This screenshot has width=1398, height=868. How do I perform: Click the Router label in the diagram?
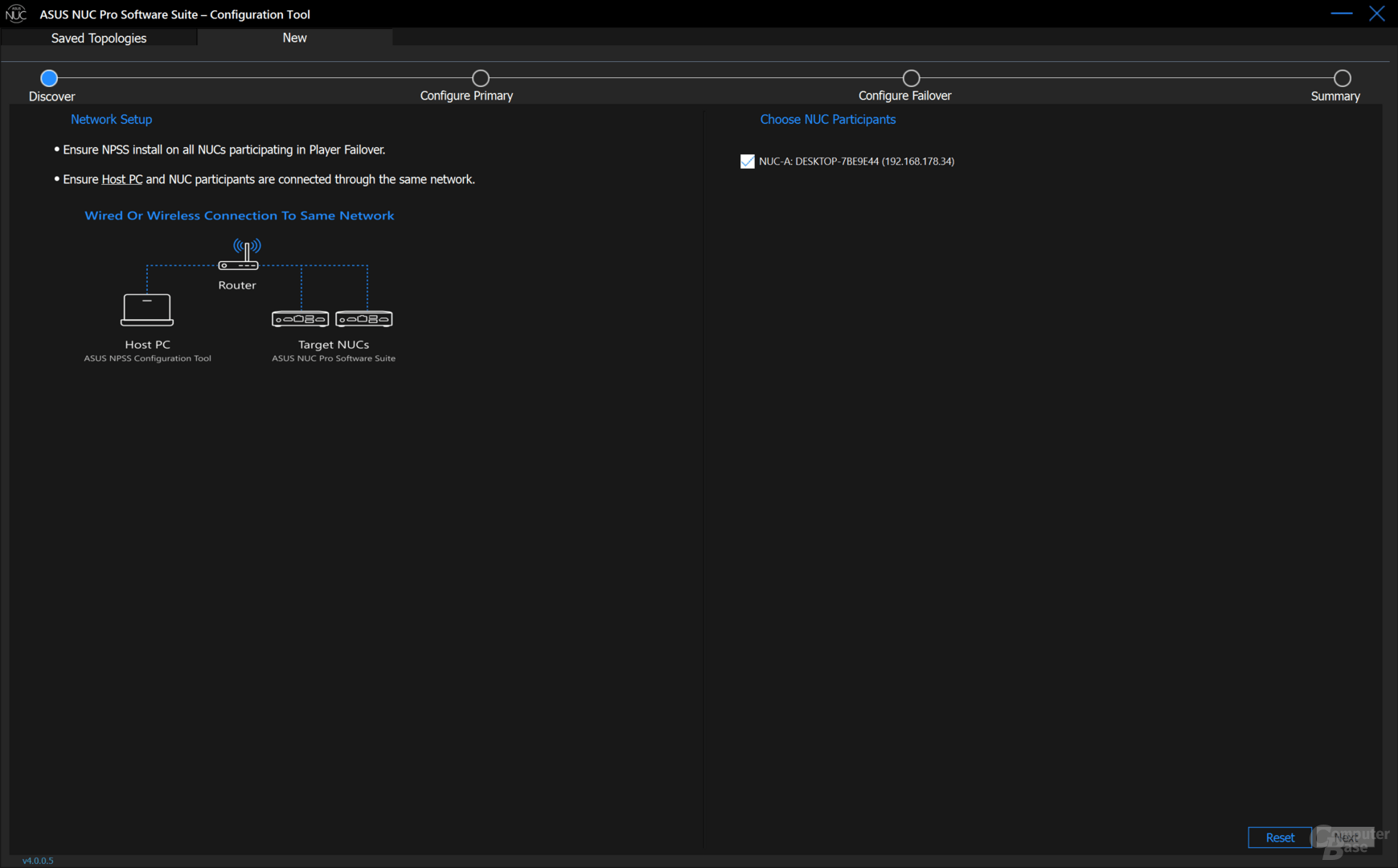click(x=237, y=285)
